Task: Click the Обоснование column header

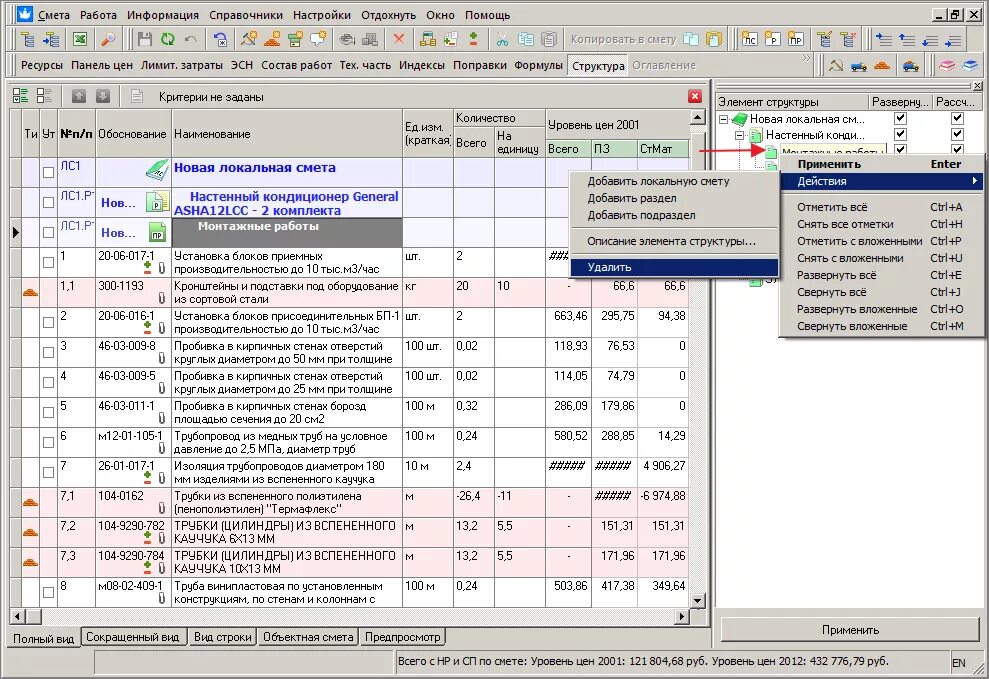Action: point(133,134)
